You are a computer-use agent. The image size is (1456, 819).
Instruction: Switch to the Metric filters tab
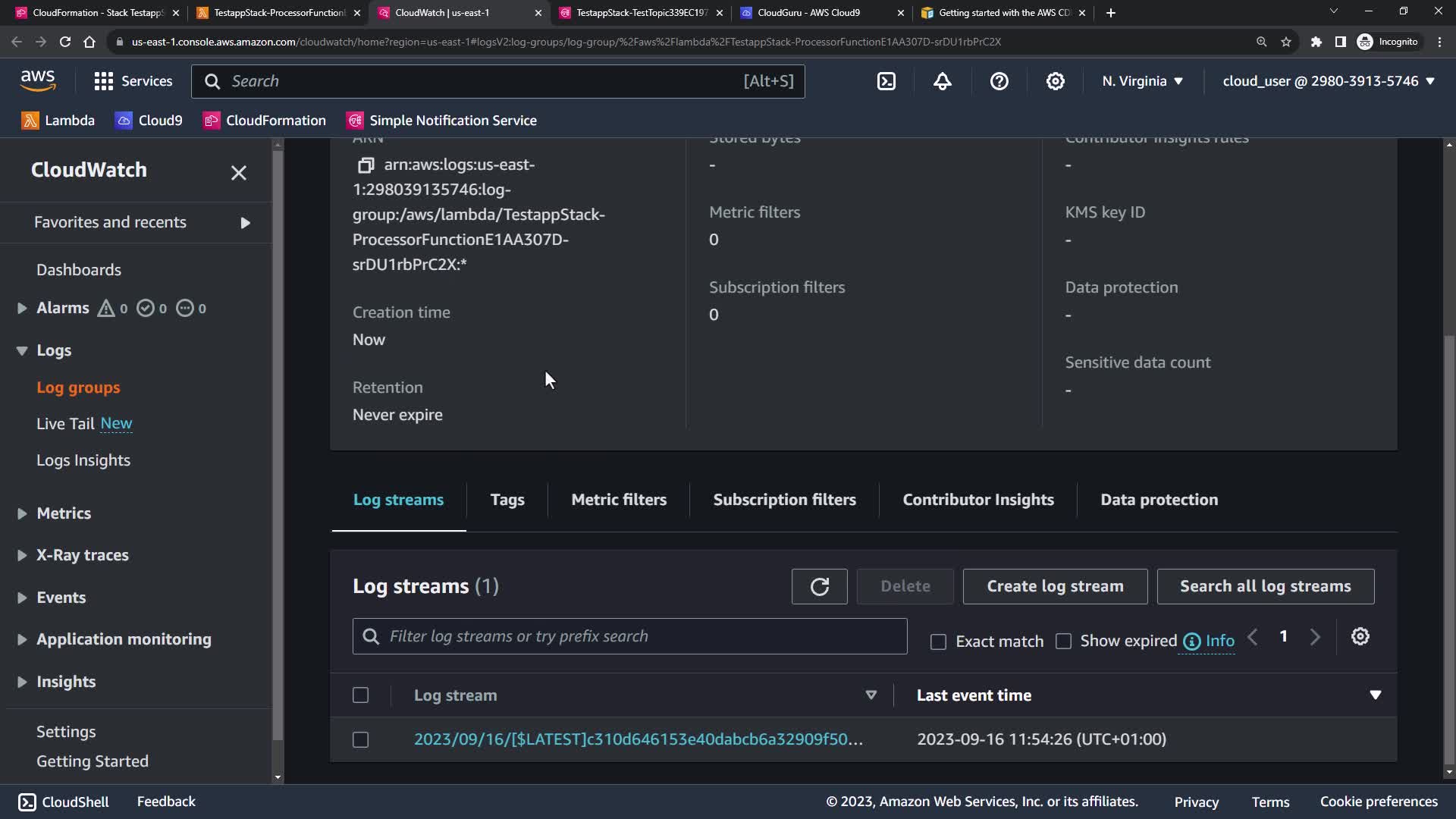[x=619, y=500]
